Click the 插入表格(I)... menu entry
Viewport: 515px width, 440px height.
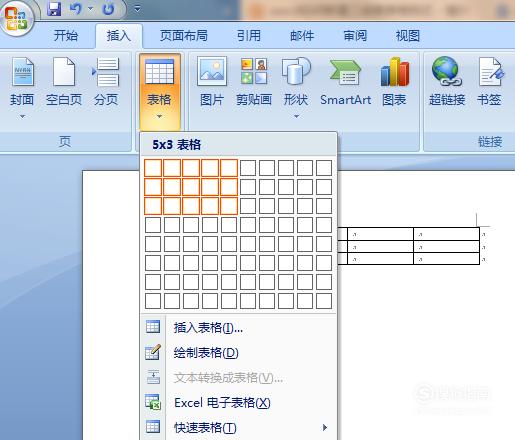[x=238, y=328]
